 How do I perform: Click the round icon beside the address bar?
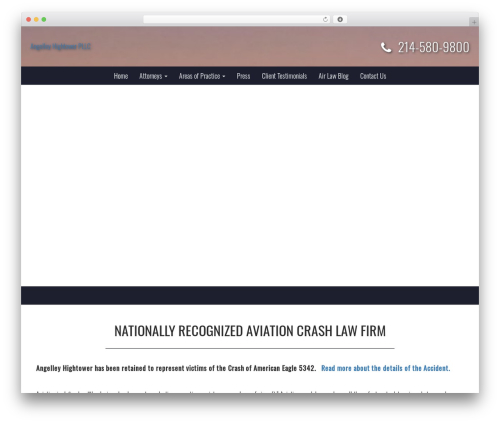340,19
